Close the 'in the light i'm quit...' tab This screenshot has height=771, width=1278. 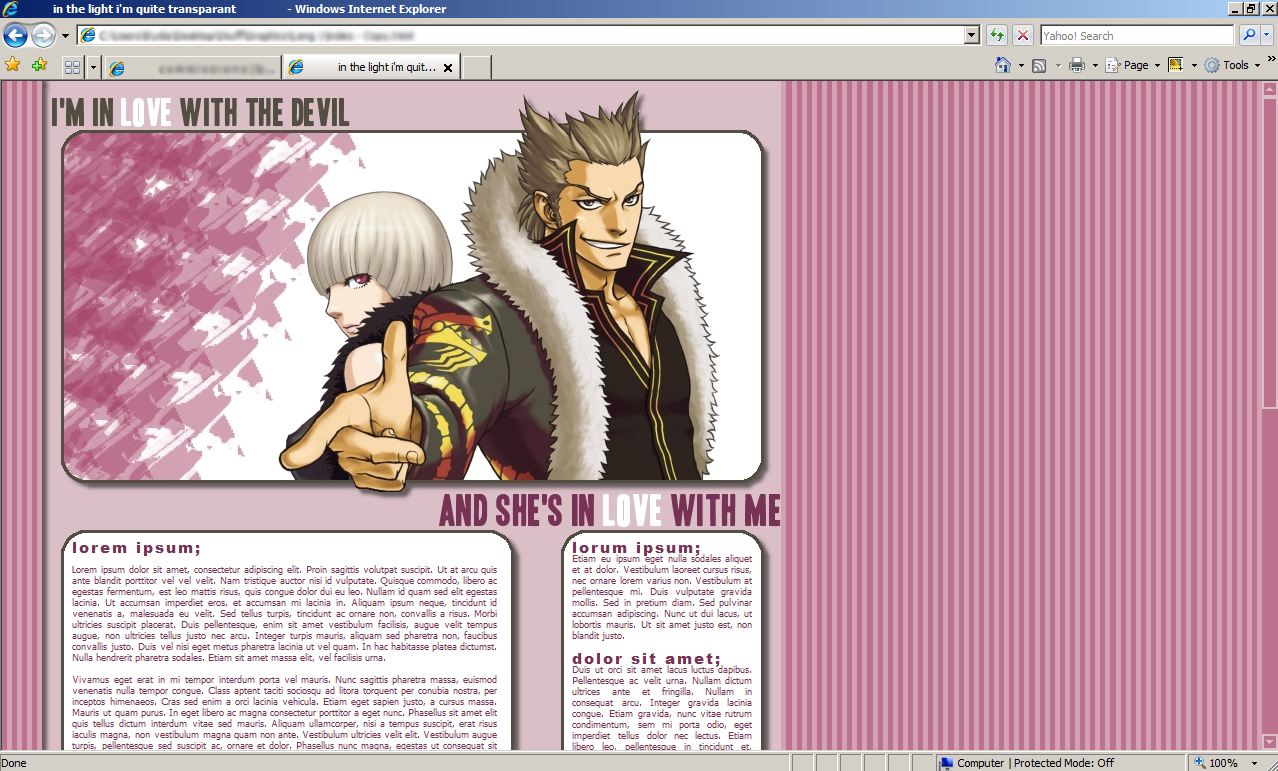pyautogui.click(x=448, y=68)
